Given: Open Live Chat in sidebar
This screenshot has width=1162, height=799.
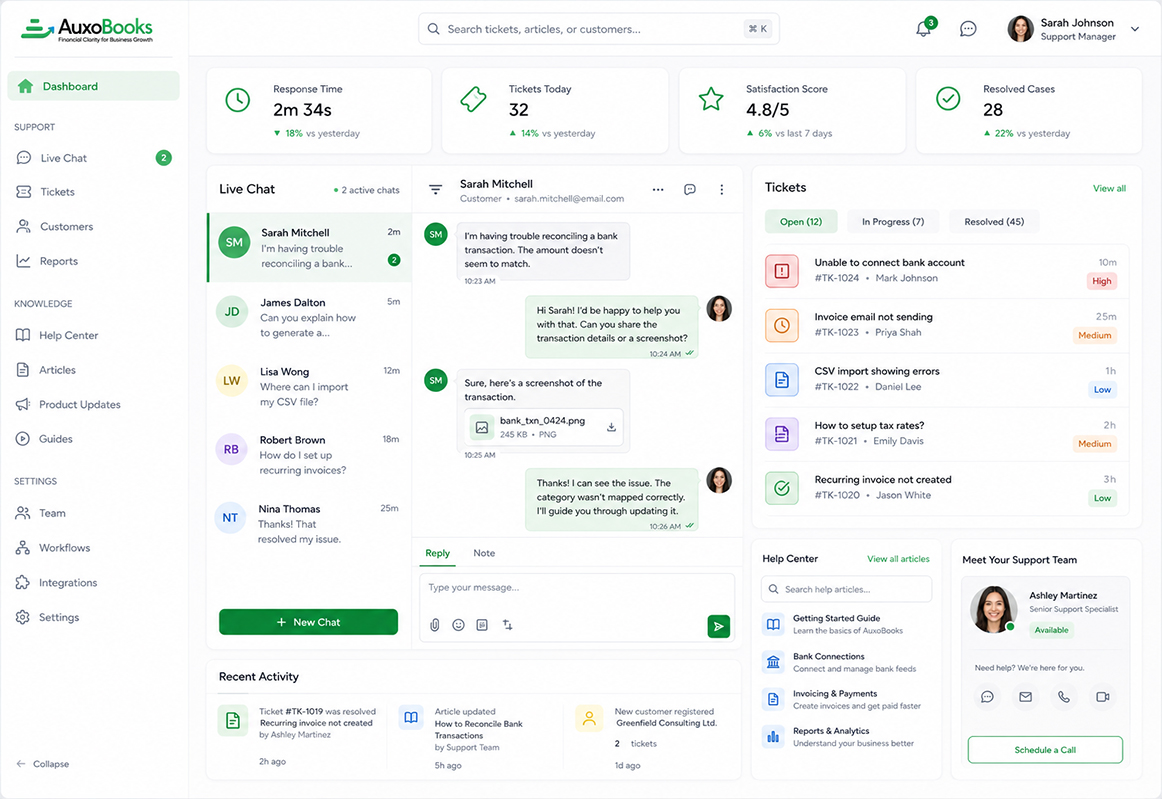Looking at the screenshot, I should [93, 158].
